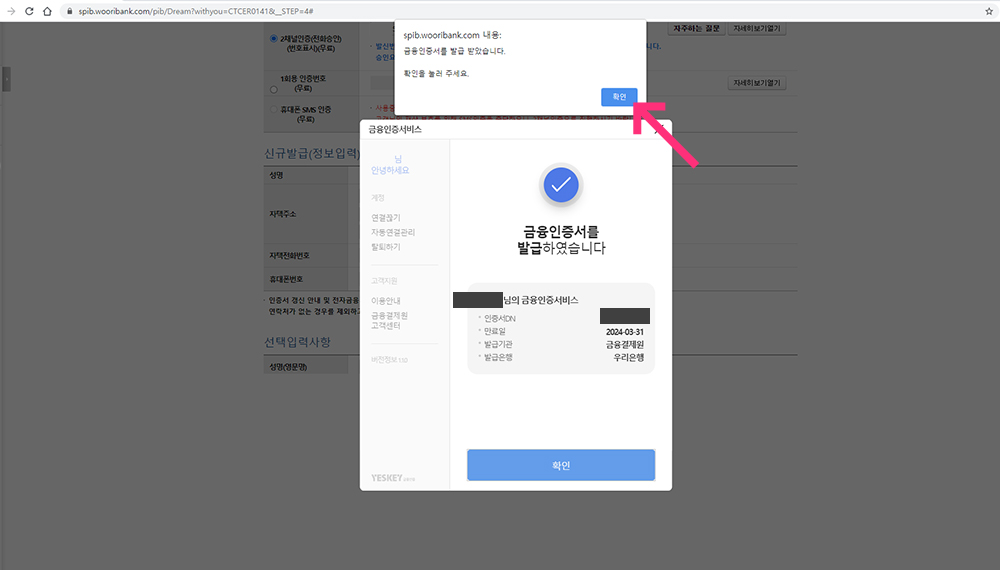Viewport: 1000px width, 570px height.
Task: Go to the browser home page icon
Action: [47, 11]
